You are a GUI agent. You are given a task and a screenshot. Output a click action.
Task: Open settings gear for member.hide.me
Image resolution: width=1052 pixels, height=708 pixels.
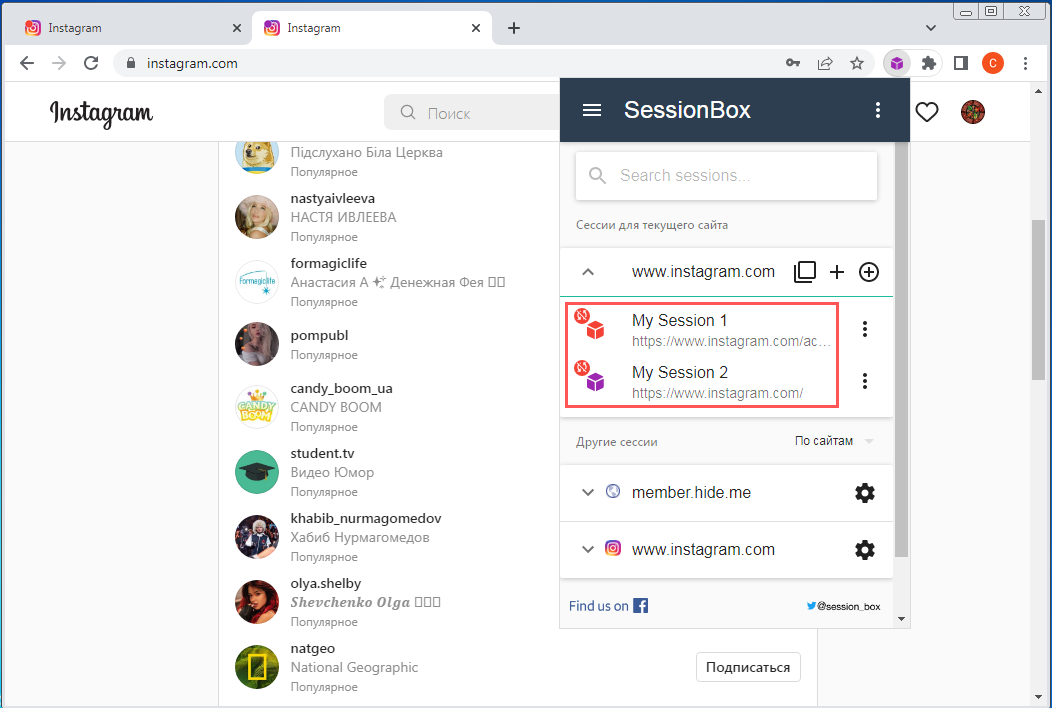865,493
